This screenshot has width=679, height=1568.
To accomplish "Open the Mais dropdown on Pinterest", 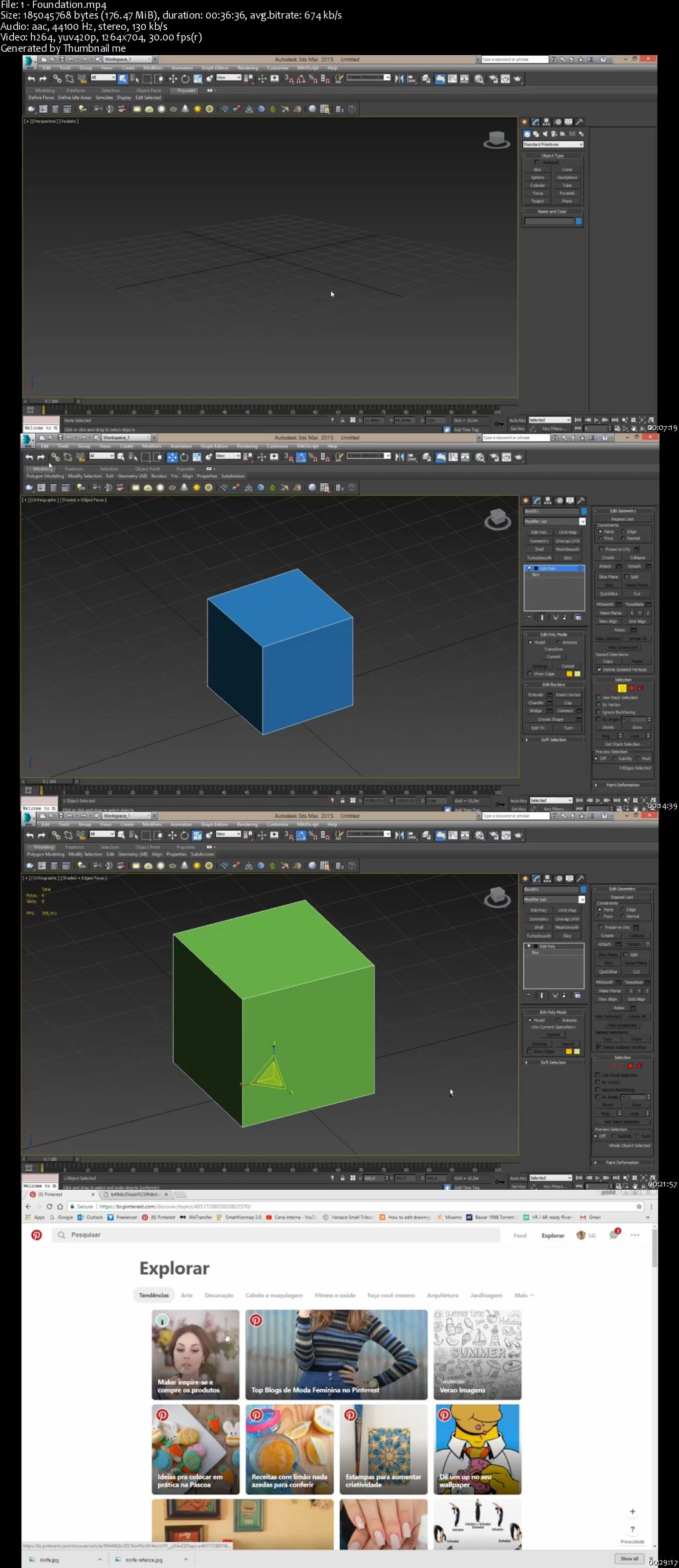I will click(x=524, y=1295).
